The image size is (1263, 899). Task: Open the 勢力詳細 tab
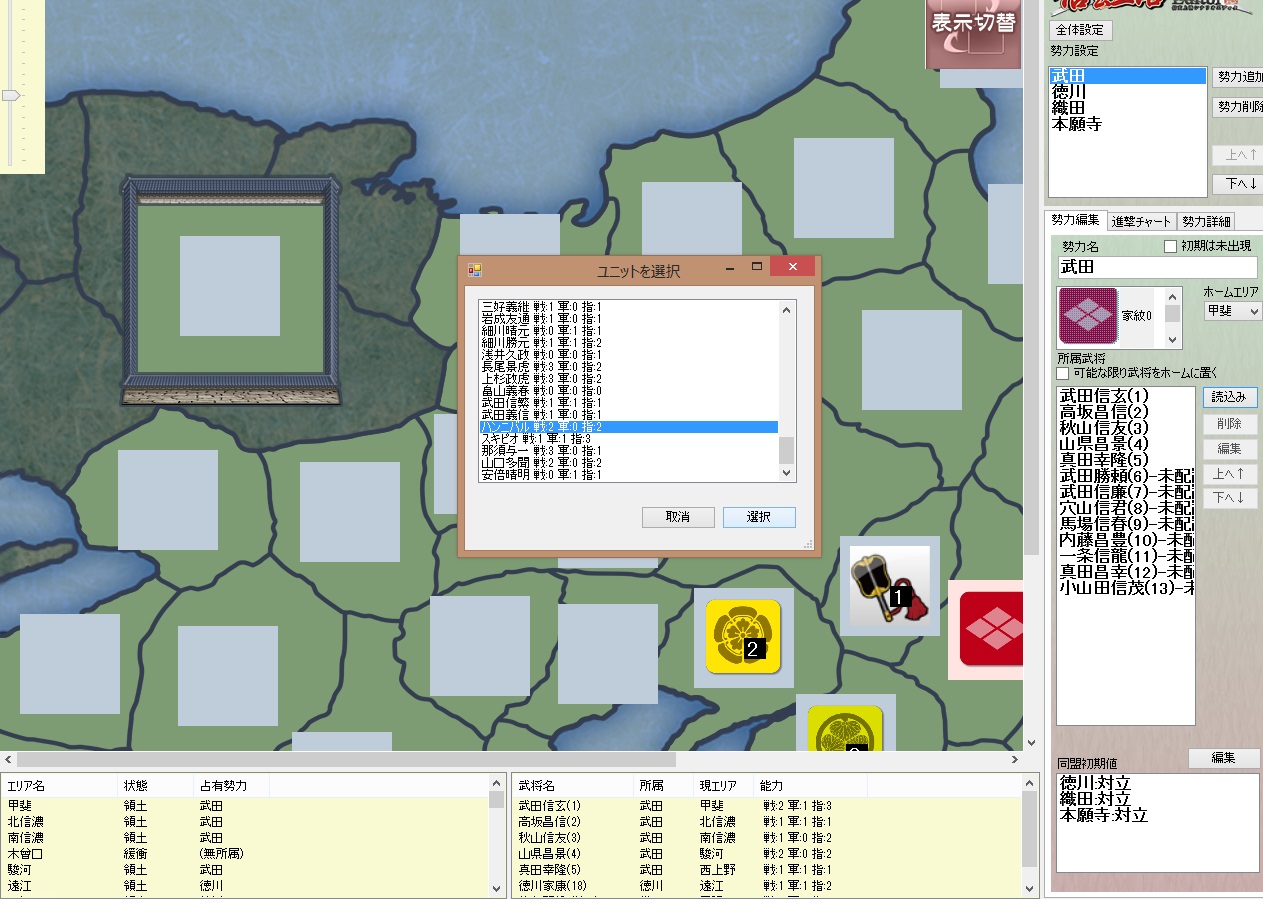[1205, 222]
